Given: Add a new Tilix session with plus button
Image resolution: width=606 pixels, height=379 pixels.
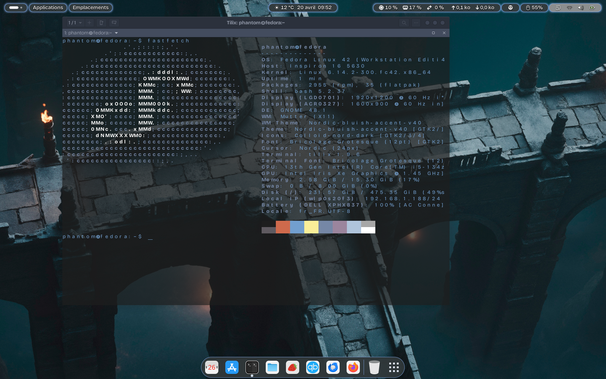Looking at the screenshot, I should tap(89, 23).
